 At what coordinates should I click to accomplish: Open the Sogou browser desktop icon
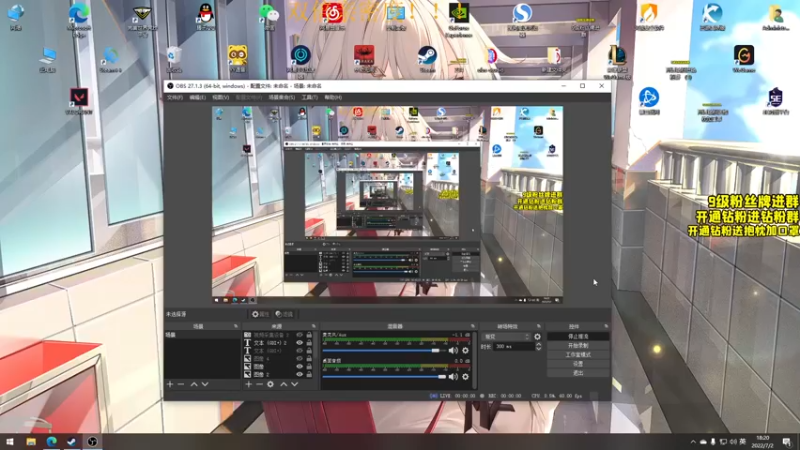522,19
